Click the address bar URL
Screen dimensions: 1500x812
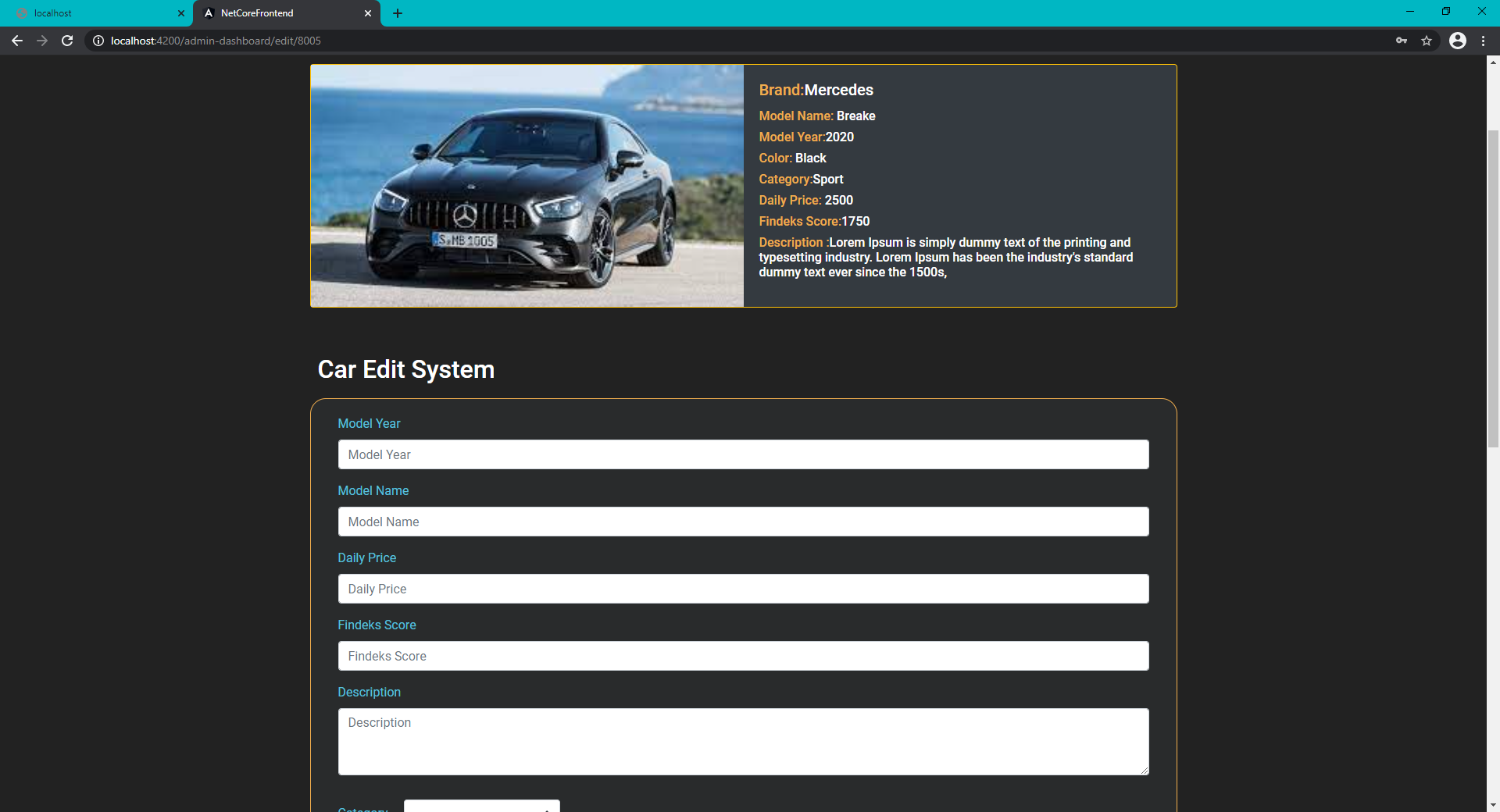(216, 41)
